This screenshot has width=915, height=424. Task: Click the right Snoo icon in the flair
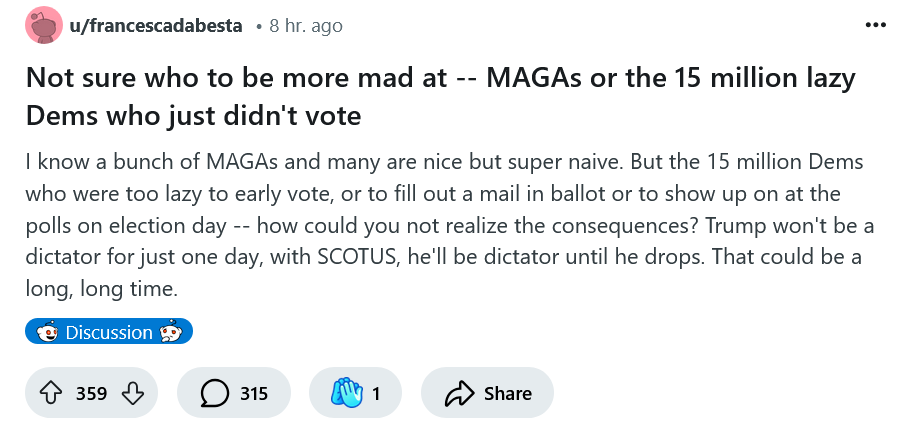170,332
